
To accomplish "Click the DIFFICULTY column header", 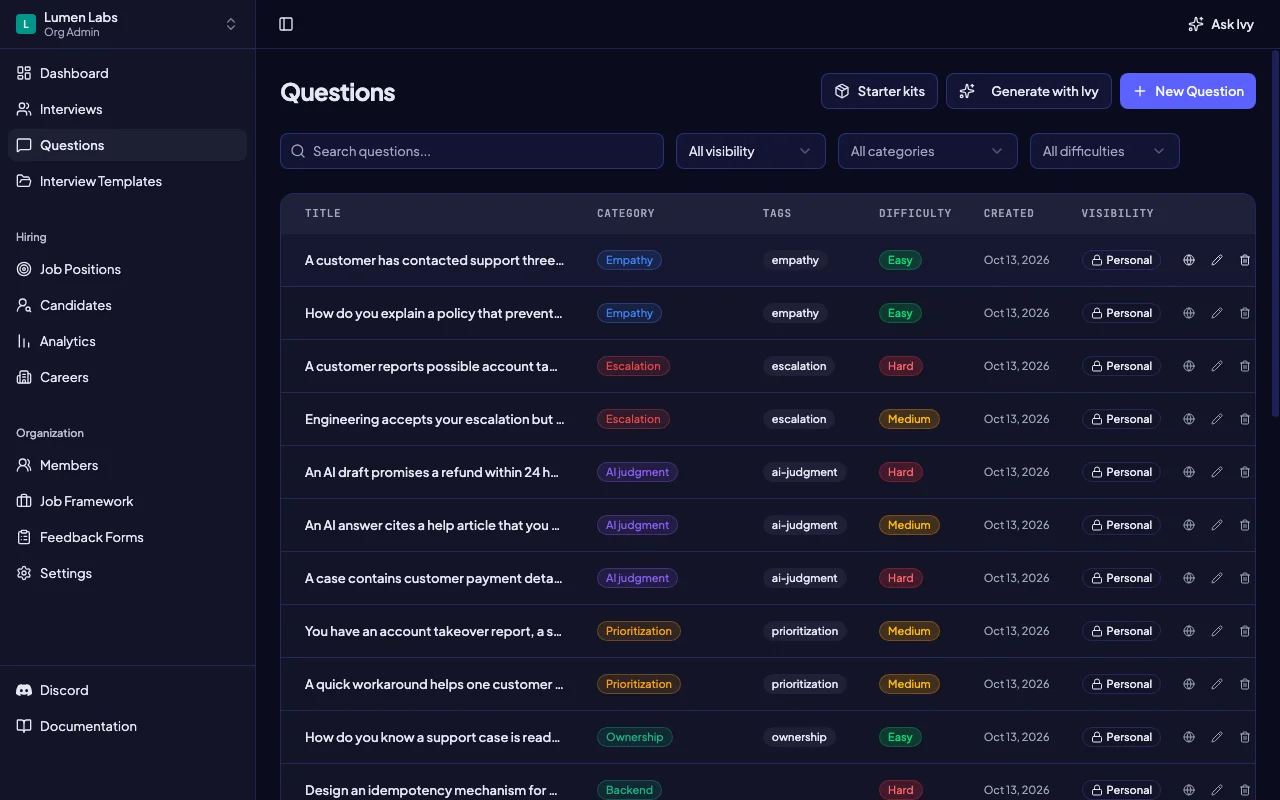I will click(x=915, y=213).
